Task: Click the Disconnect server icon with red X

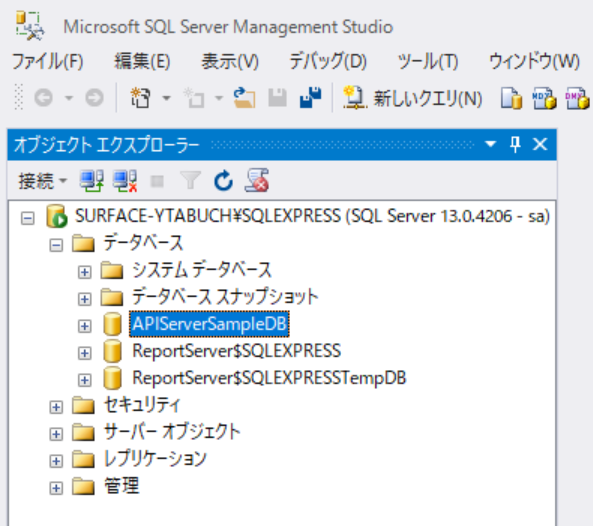Action: tap(125, 181)
